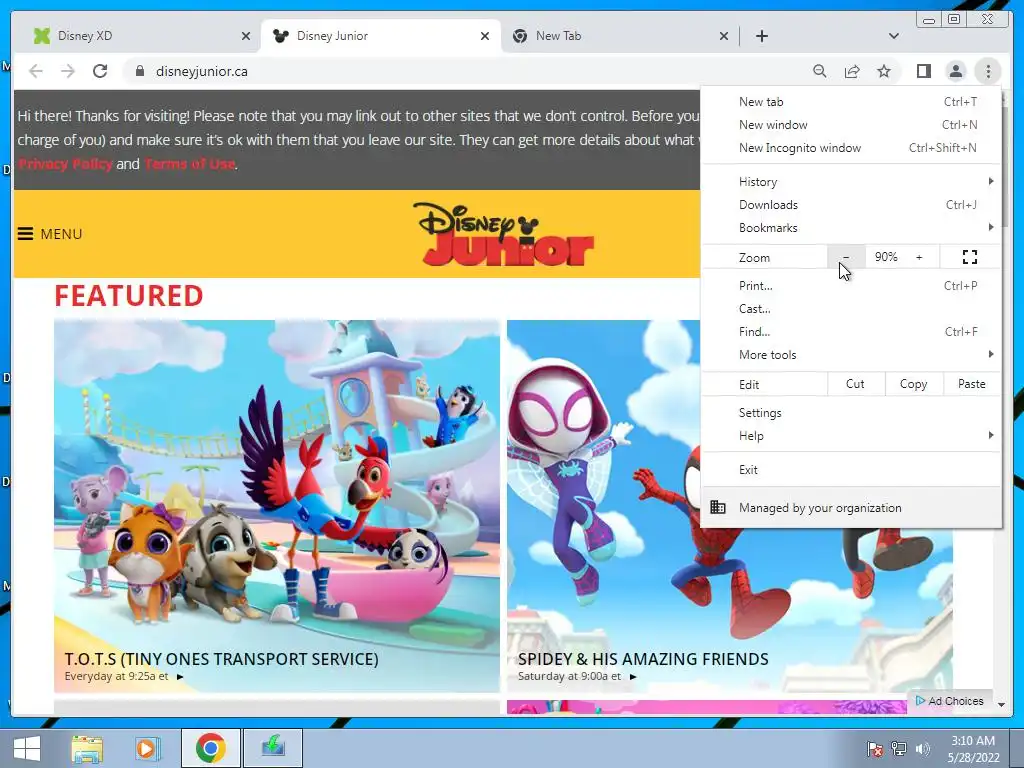This screenshot has height=768, width=1024.
Task: Click the share this page icon
Action: tap(852, 71)
